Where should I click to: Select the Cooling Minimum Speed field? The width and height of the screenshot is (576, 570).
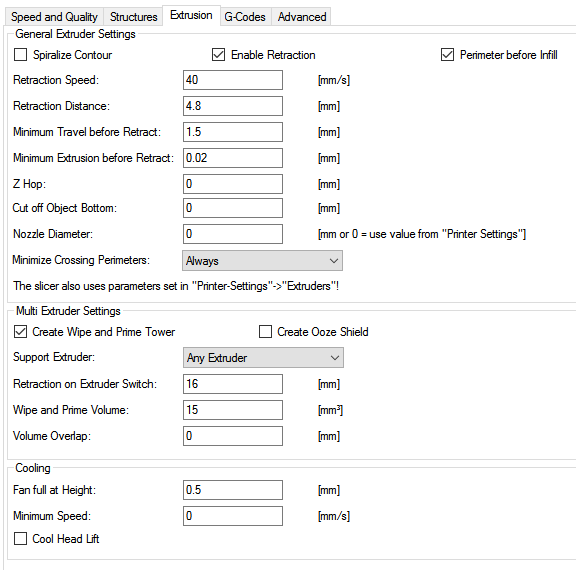point(233,516)
